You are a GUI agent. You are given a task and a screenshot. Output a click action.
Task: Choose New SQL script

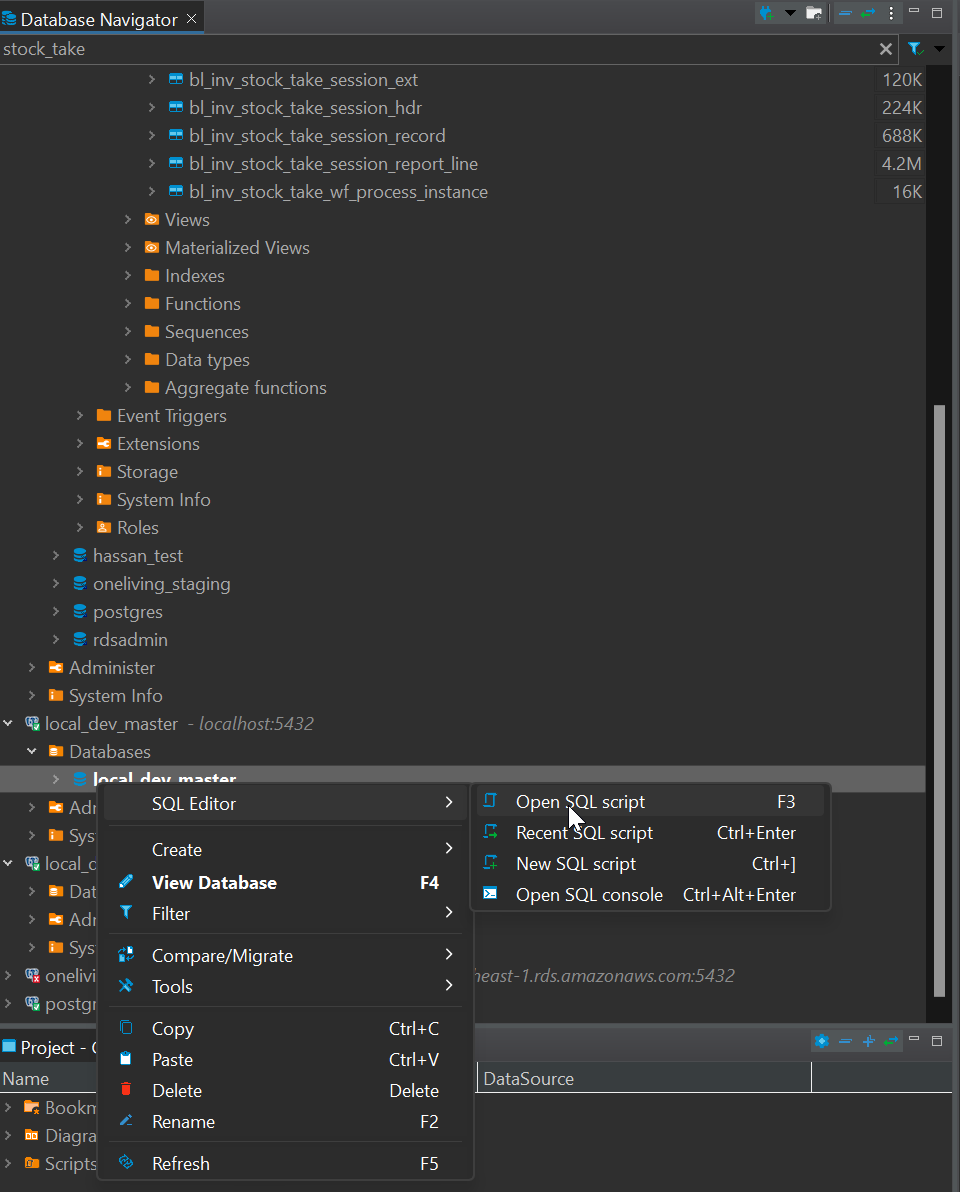coord(651,864)
